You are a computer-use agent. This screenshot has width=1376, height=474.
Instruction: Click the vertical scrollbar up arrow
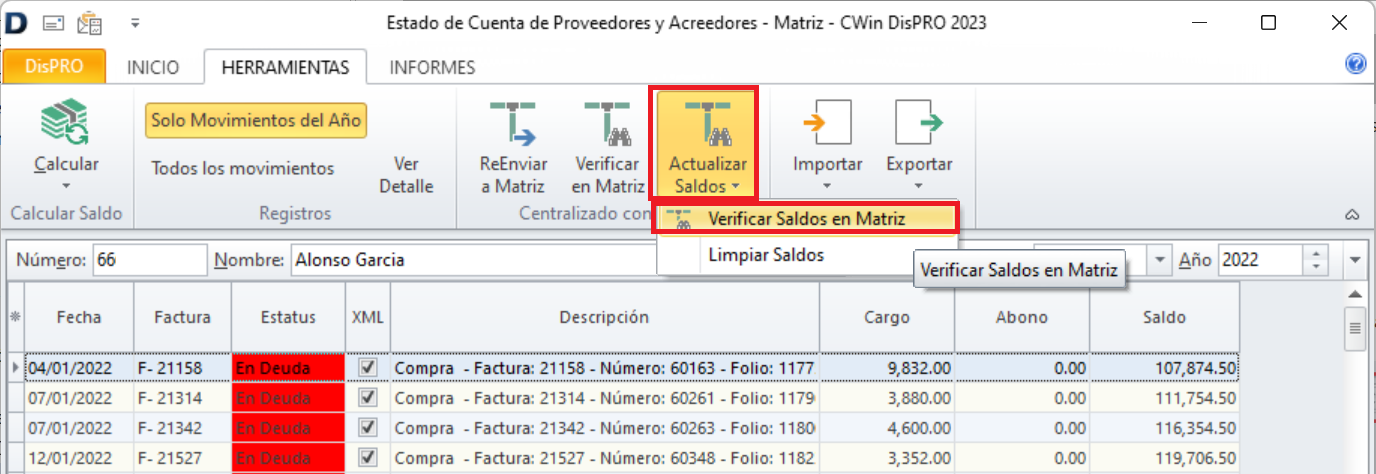(1355, 295)
